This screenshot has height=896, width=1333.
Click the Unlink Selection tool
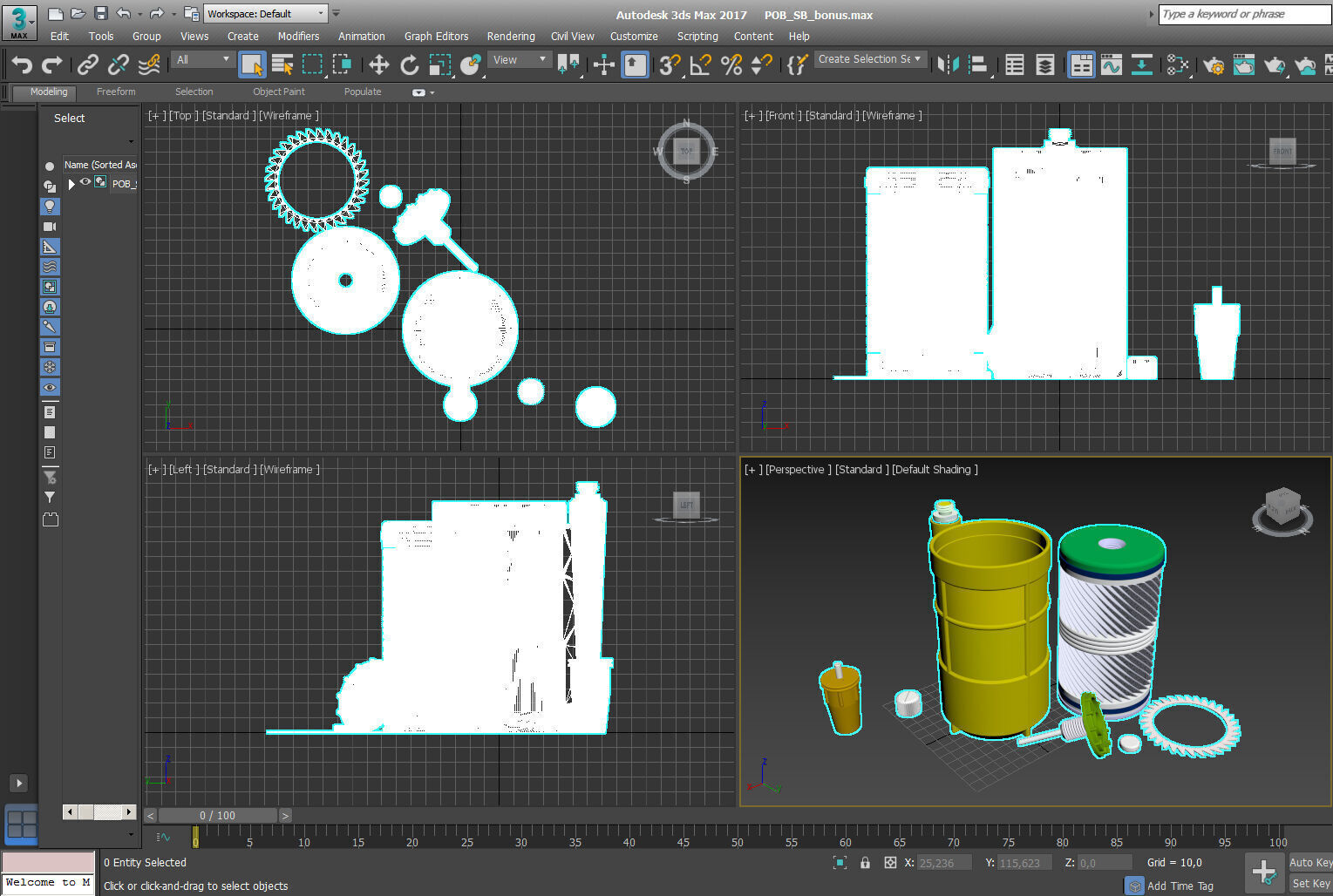[x=118, y=64]
